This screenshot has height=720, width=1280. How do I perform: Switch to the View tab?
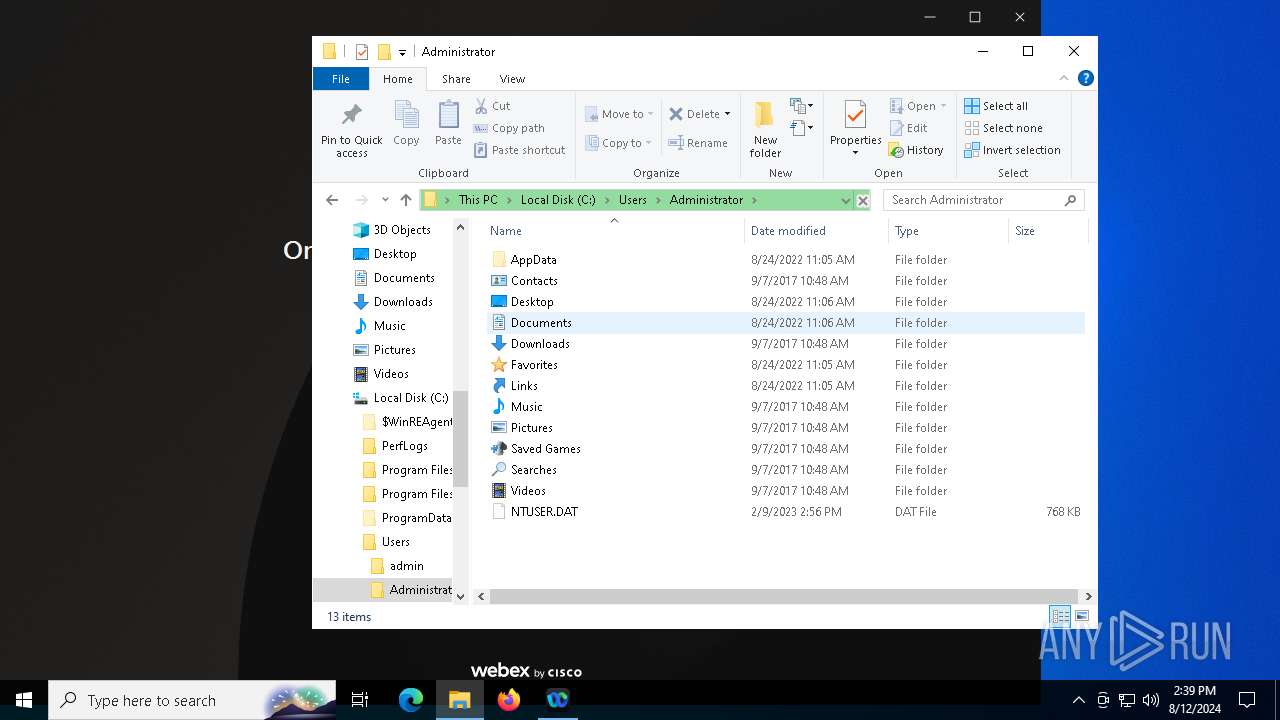point(512,79)
